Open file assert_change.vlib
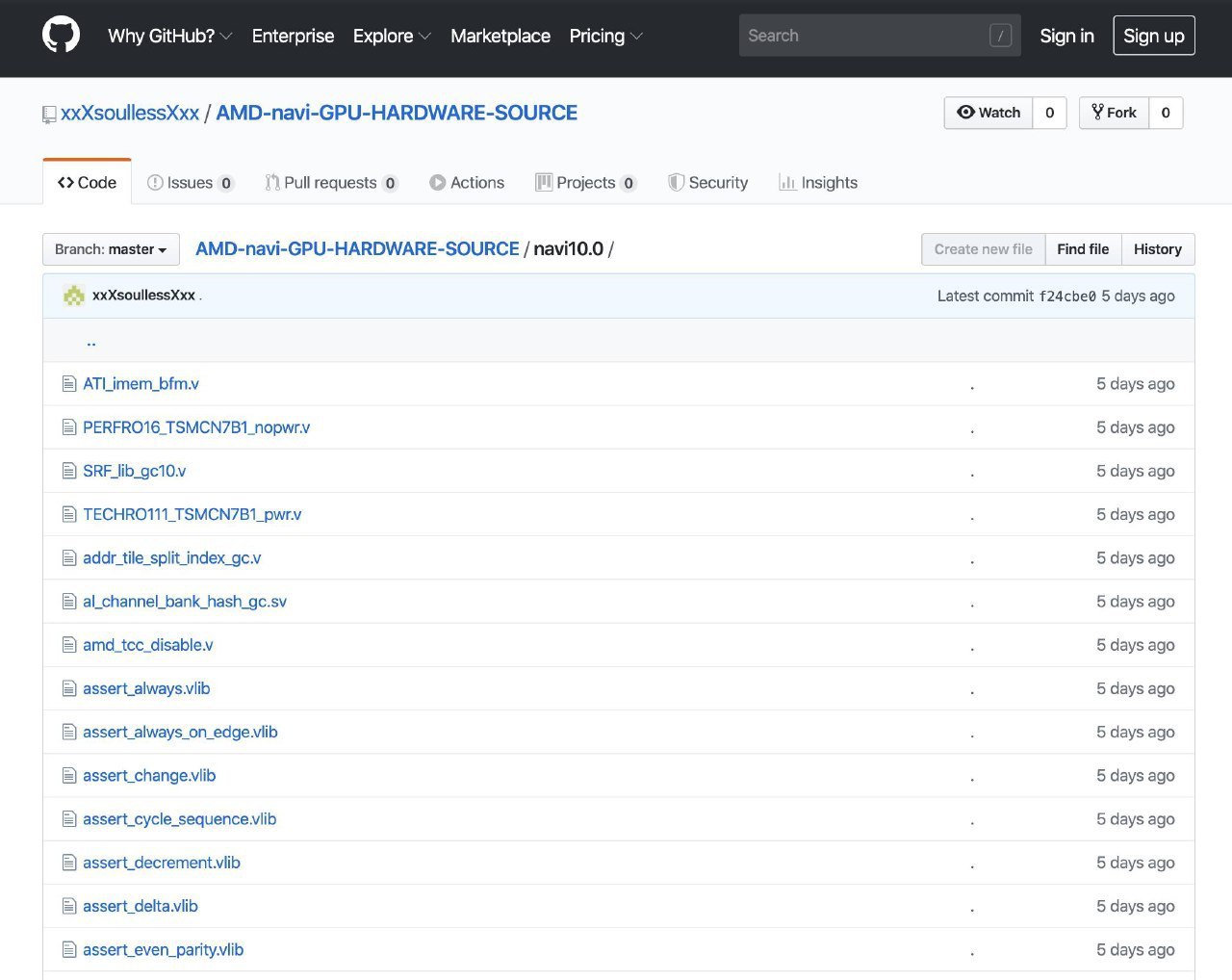Image resolution: width=1232 pixels, height=980 pixels. click(149, 775)
